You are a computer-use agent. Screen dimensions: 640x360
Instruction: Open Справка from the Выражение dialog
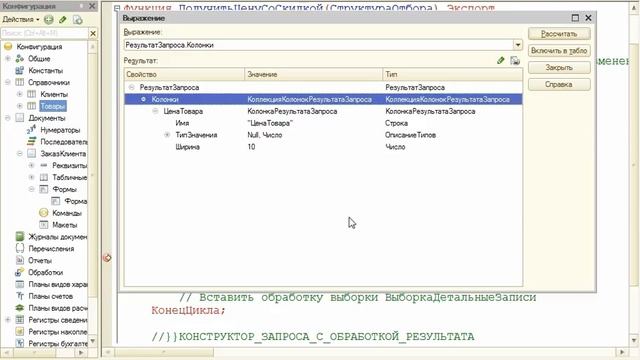point(559,84)
